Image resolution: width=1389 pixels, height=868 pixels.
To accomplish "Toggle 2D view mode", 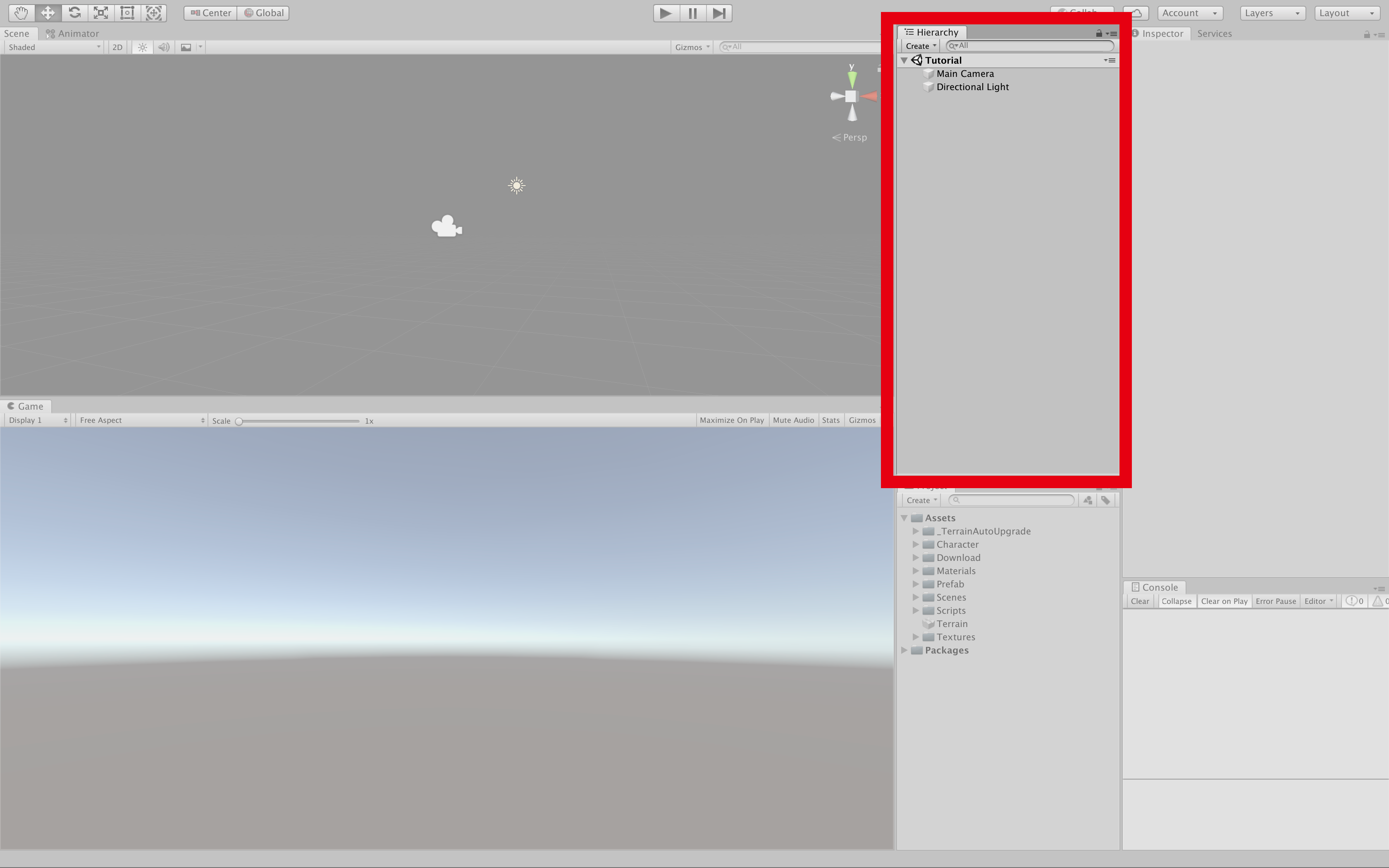I will (x=117, y=47).
